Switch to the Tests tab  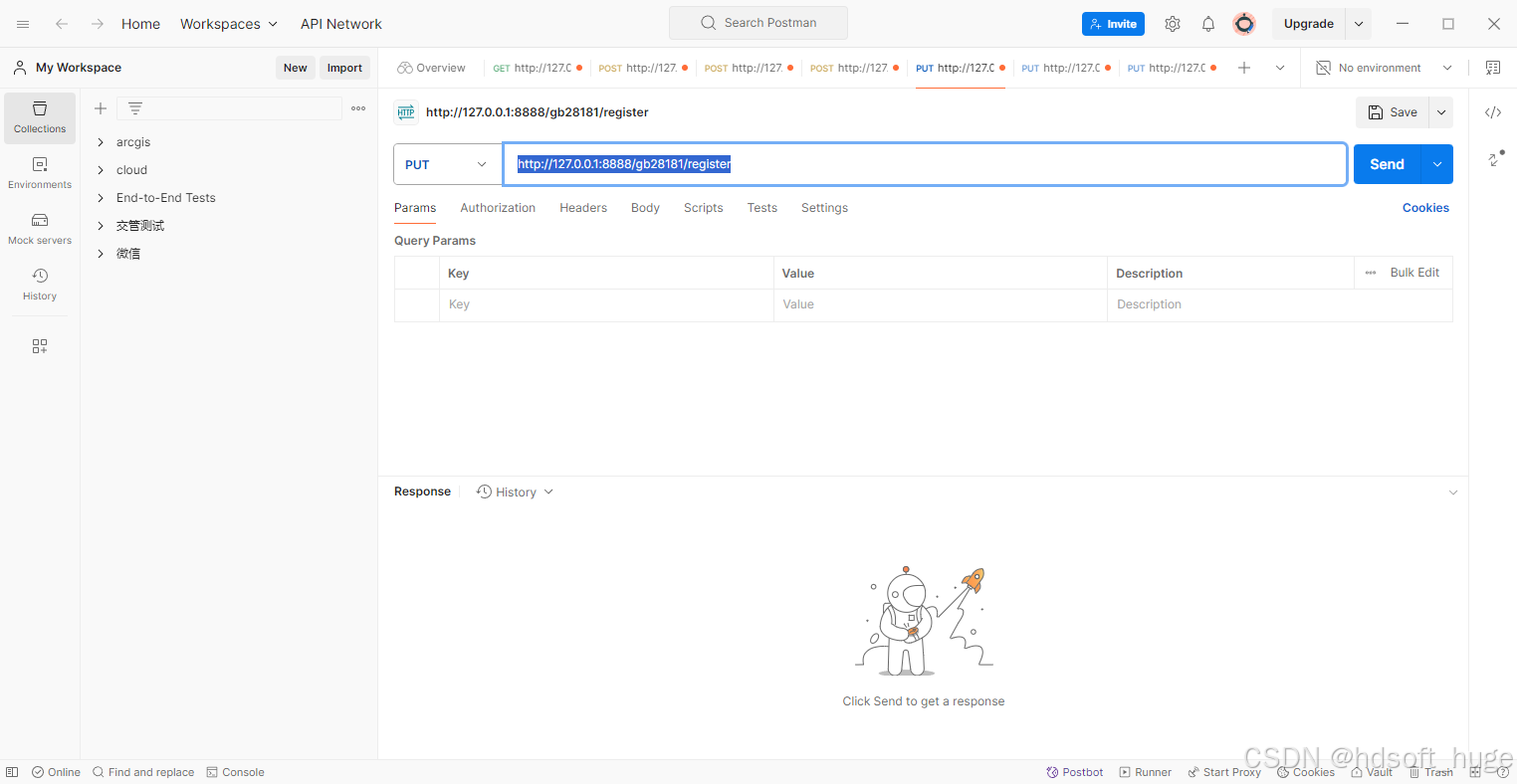(762, 208)
